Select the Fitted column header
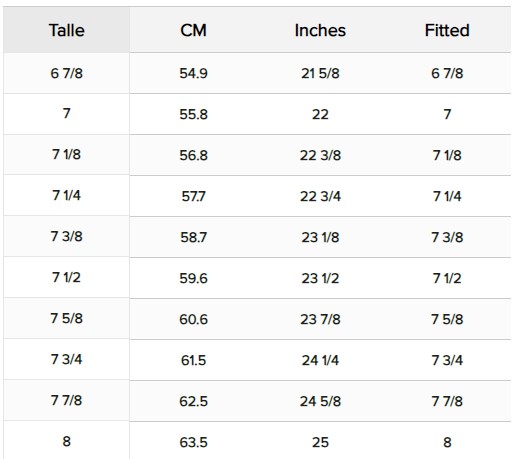The image size is (519, 459). (447, 30)
